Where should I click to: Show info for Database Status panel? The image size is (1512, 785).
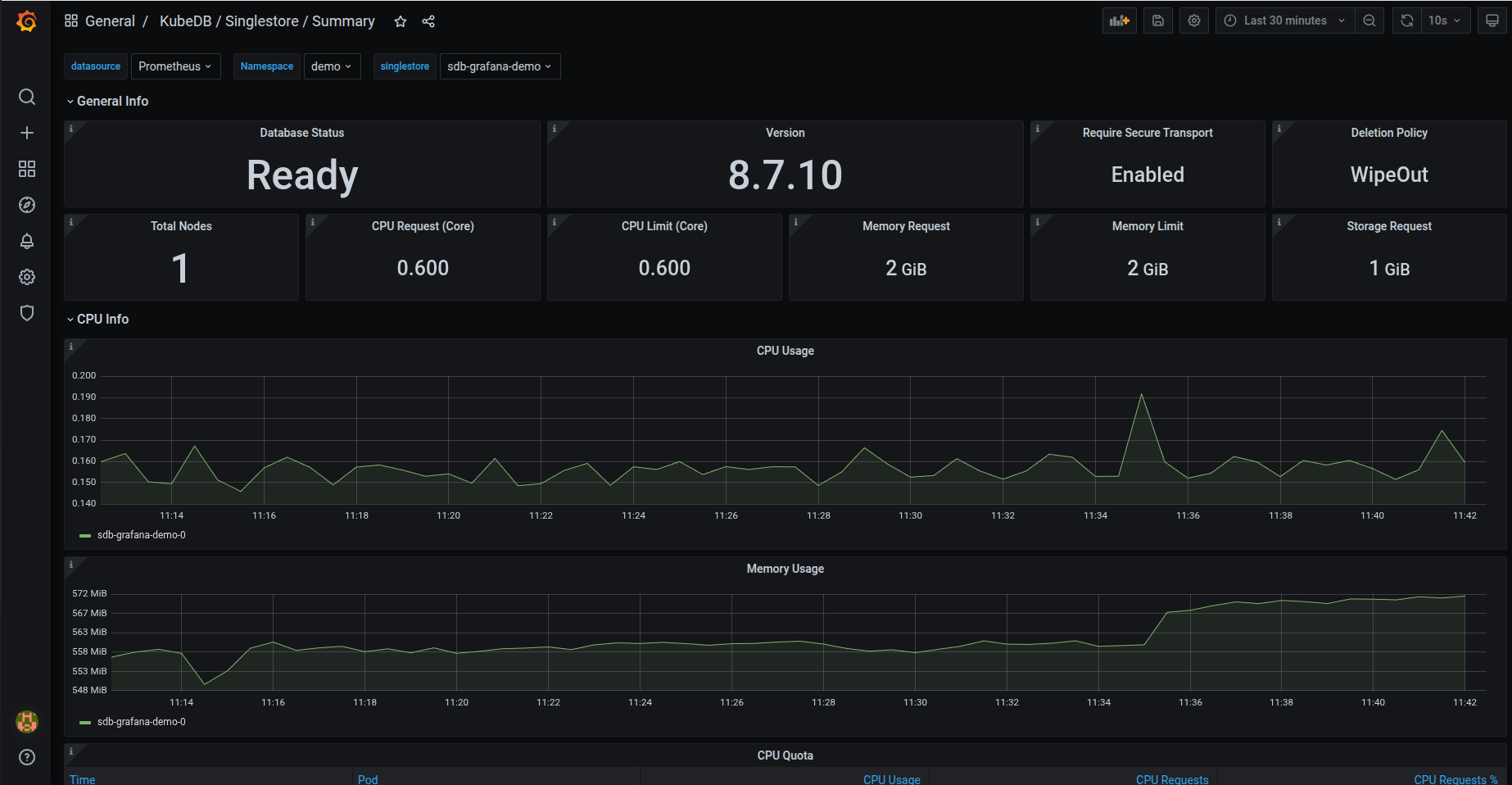(x=71, y=129)
